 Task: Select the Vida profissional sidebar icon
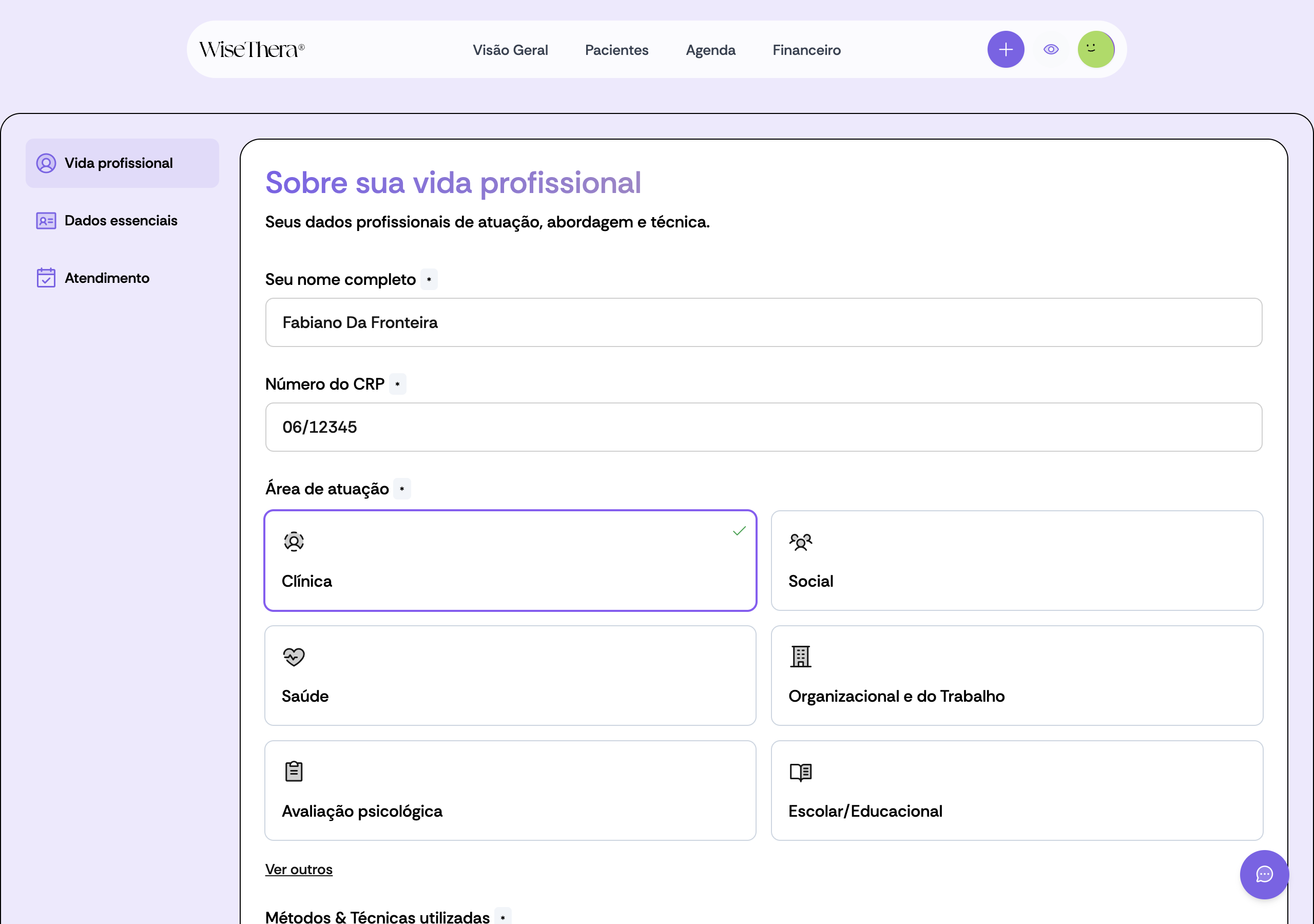pyautogui.click(x=46, y=163)
